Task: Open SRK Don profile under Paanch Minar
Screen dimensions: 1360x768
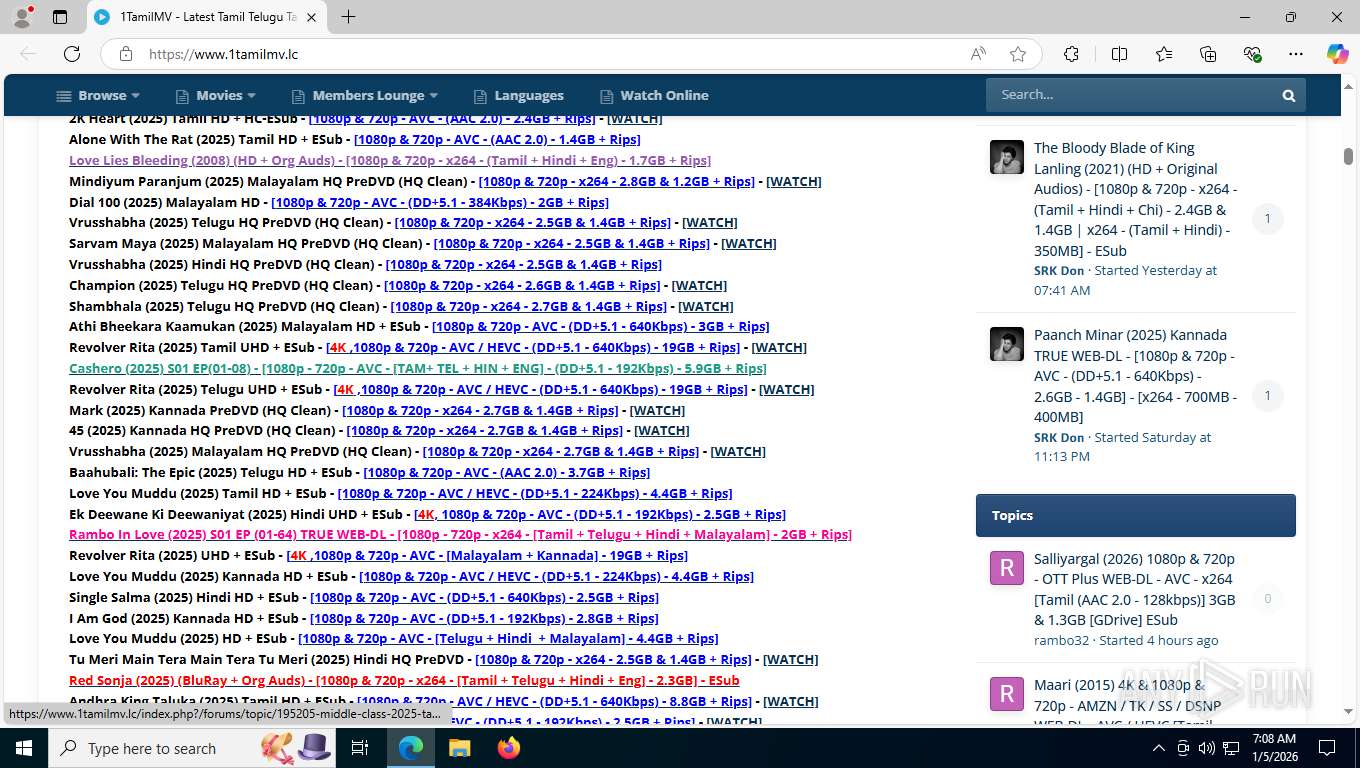Action: pos(1059,437)
